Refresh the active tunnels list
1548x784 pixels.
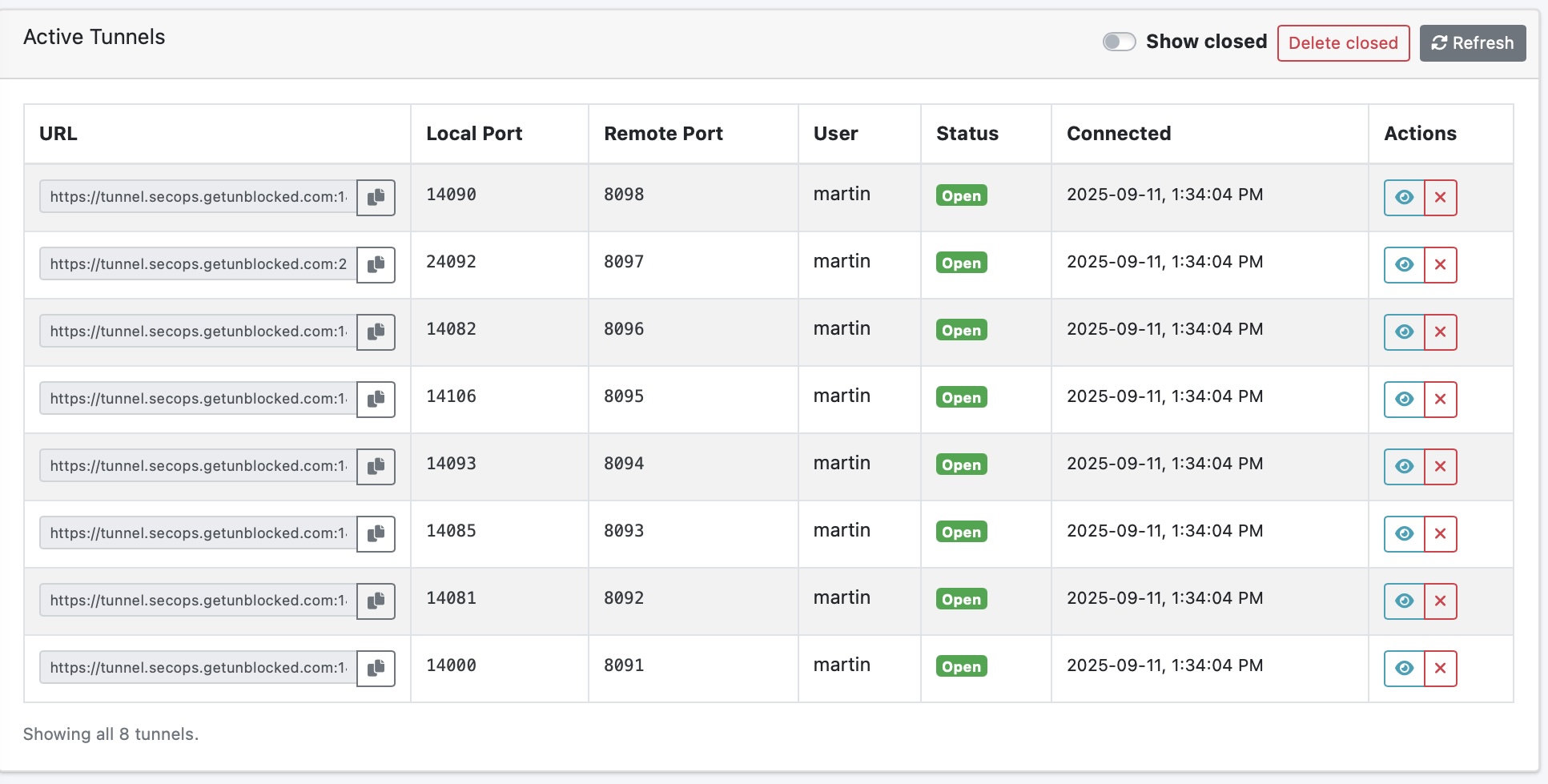[1473, 43]
